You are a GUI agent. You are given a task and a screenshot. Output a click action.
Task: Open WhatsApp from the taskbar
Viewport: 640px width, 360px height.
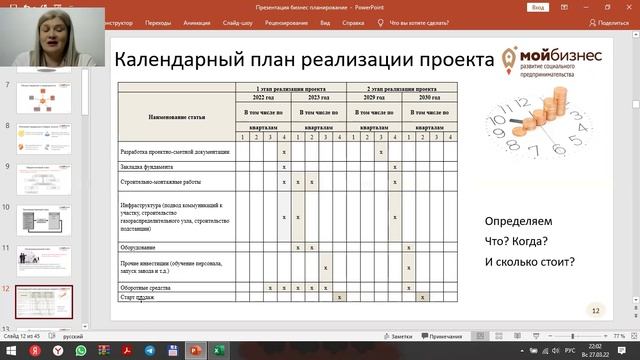pyautogui.click(x=81, y=351)
